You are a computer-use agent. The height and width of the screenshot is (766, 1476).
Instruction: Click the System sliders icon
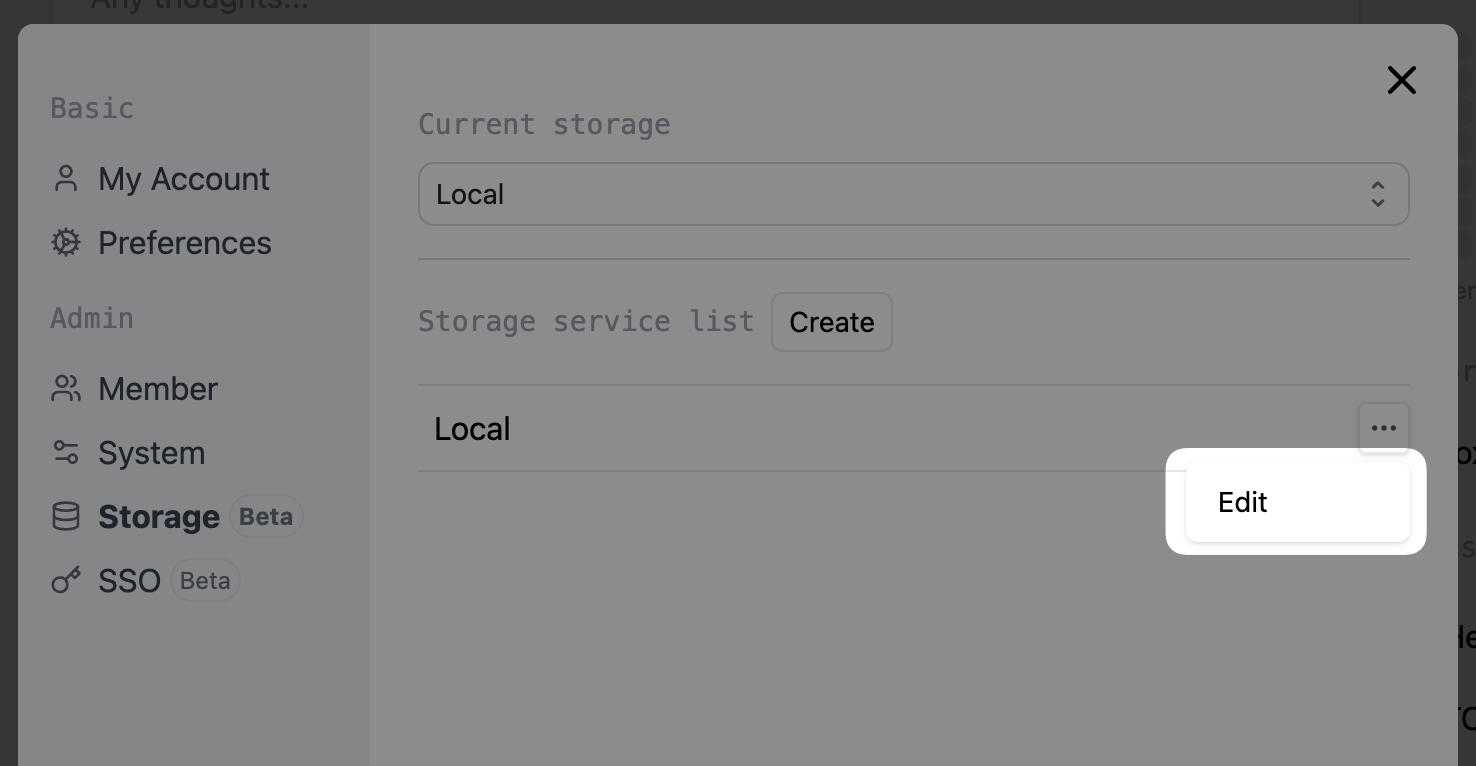[66, 453]
